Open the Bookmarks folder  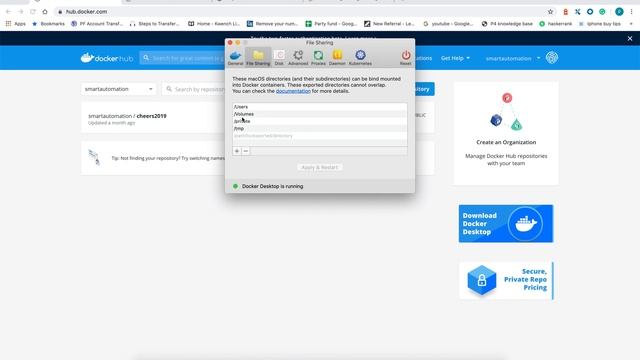coord(48,24)
